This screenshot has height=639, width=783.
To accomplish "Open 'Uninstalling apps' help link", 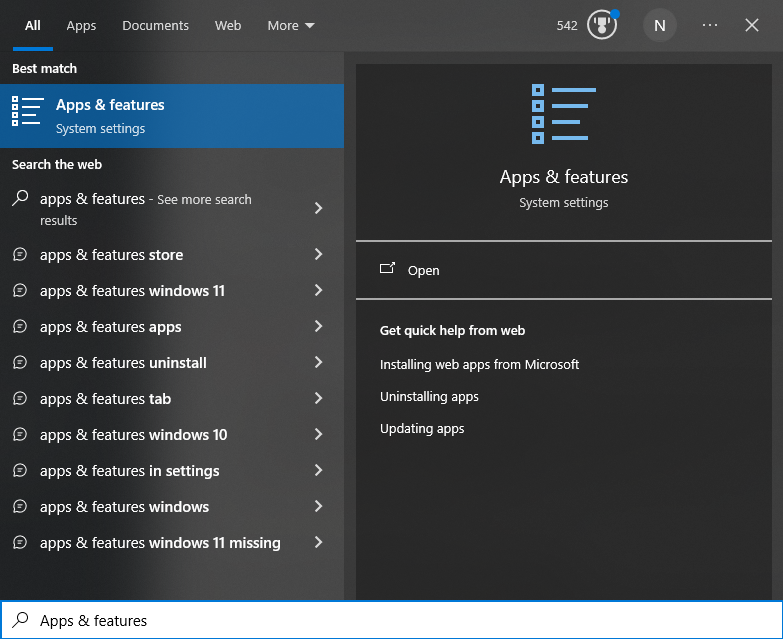I will click(429, 397).
